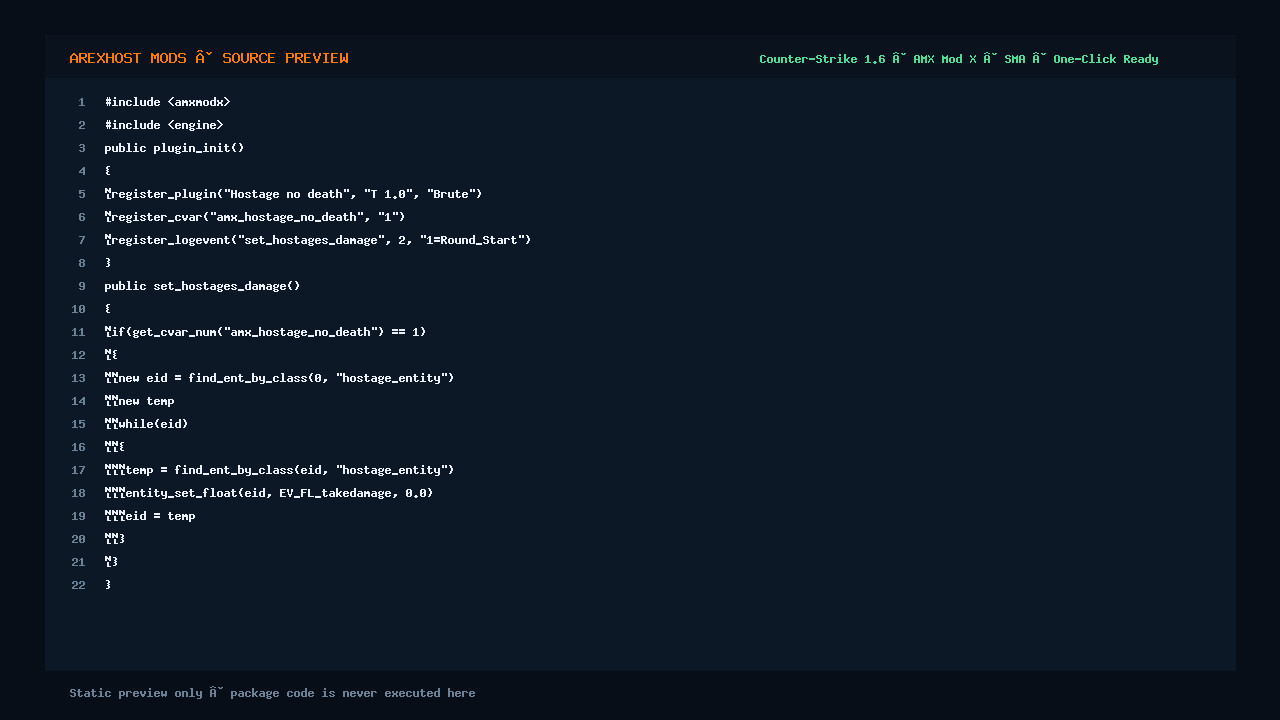
Task: Click the closing brace on line 22
Action: [108, 585]
